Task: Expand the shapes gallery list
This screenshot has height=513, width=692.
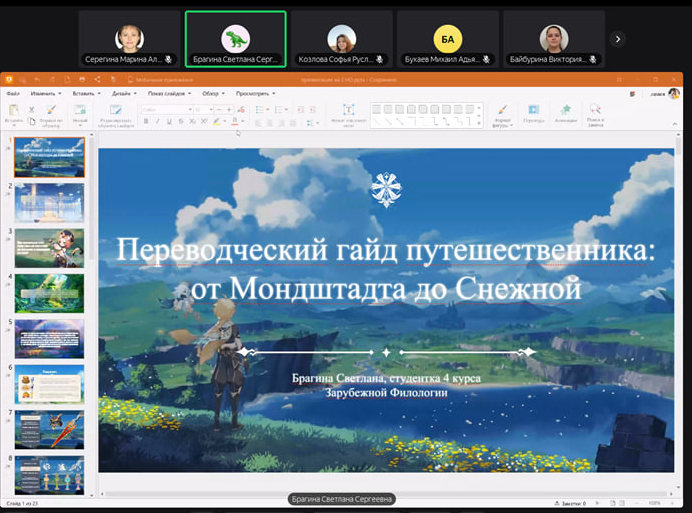Action: 479,124
